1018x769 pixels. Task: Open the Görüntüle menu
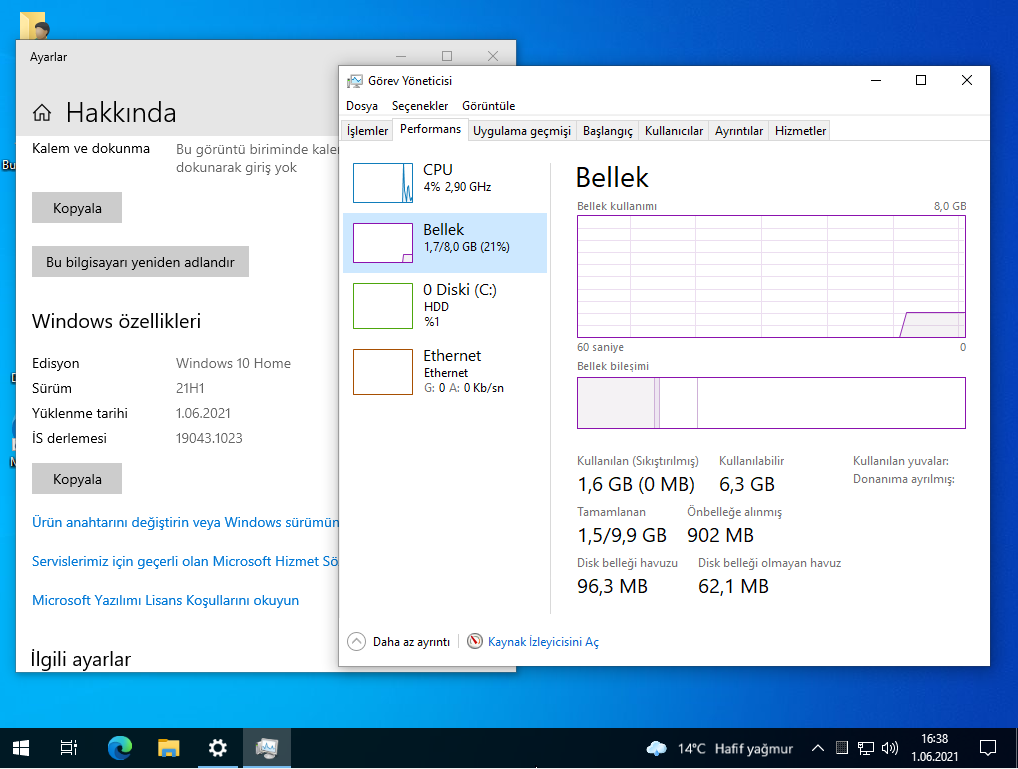[488, 106]
